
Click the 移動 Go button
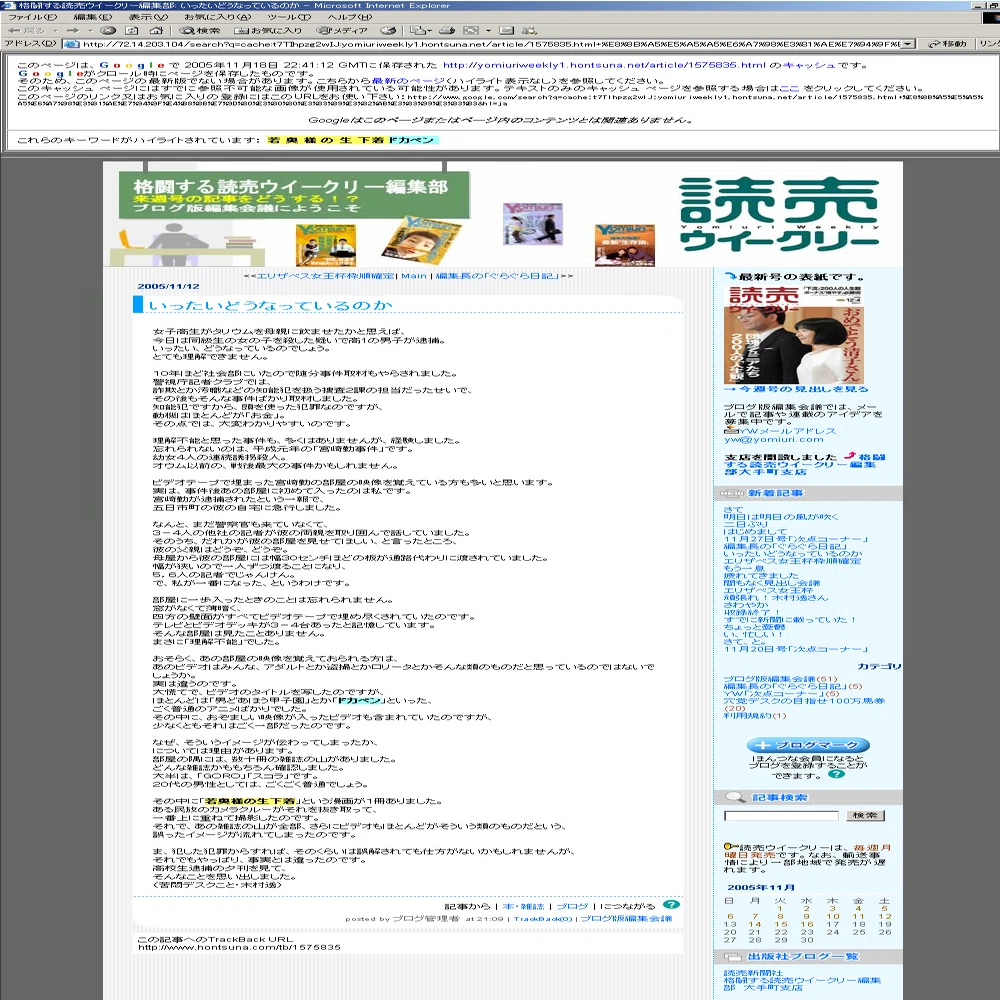pos(947,44)
